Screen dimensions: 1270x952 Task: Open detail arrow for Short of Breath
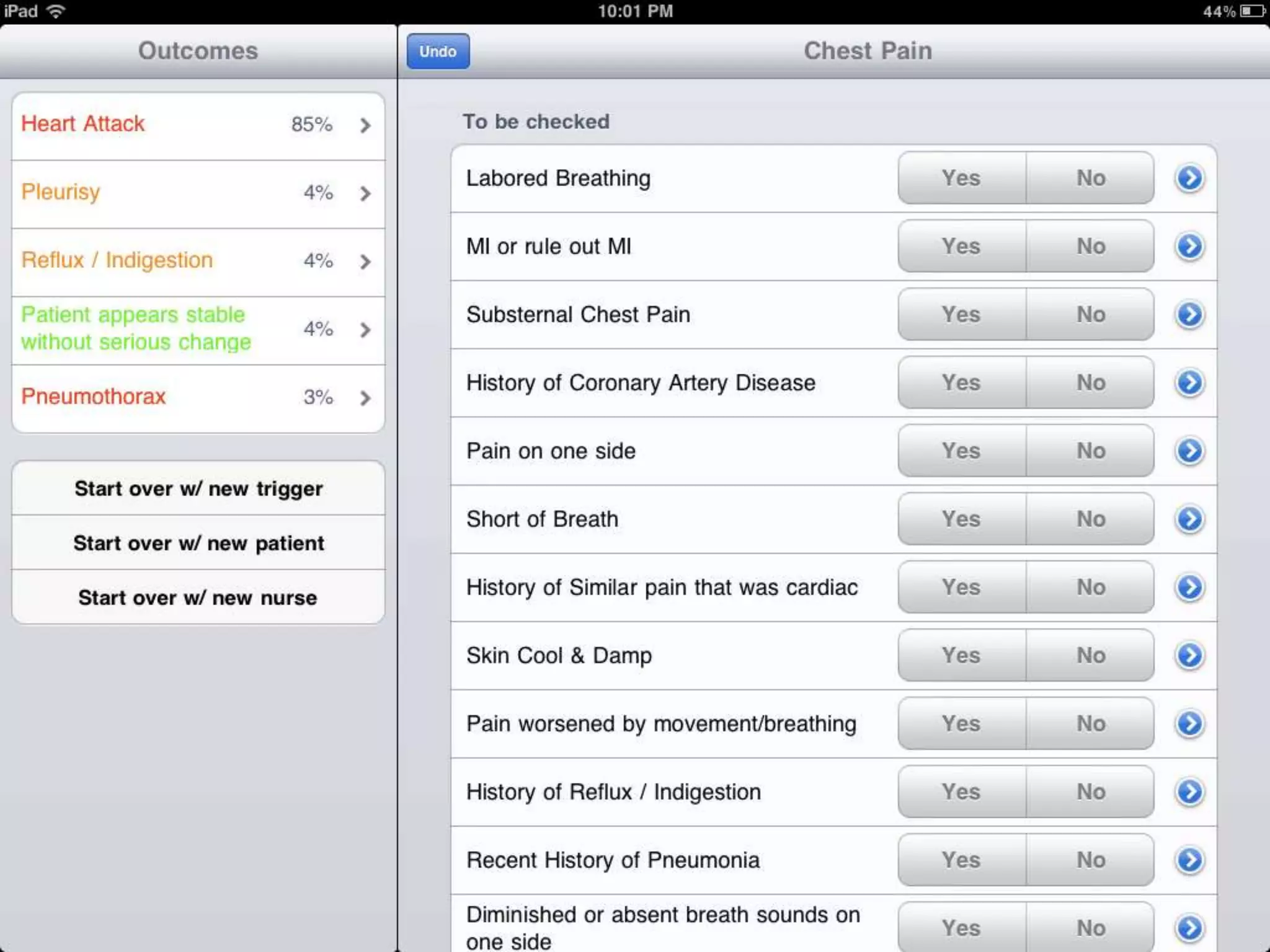[x=1189, y=519]
